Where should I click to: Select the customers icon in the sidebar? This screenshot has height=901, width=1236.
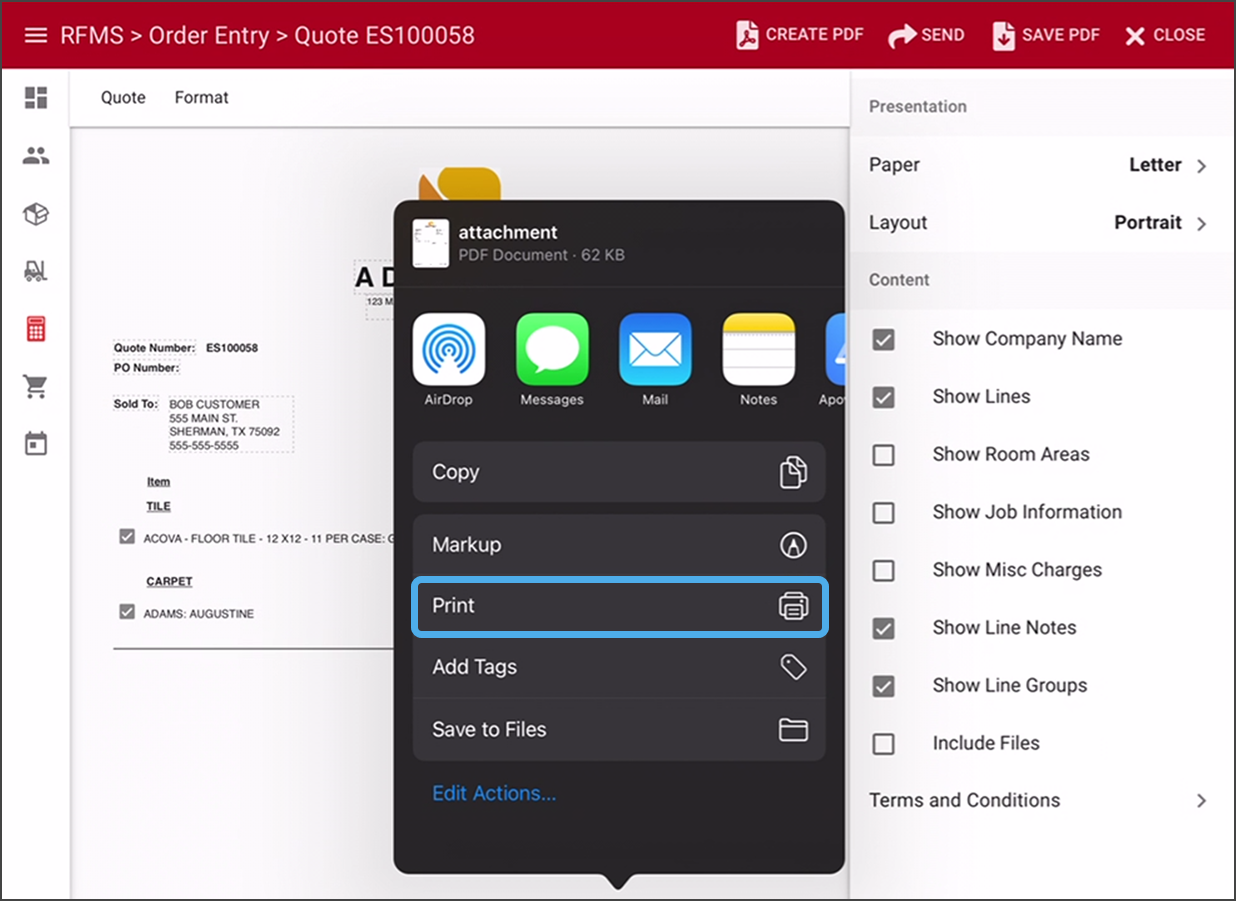(36, 155)
